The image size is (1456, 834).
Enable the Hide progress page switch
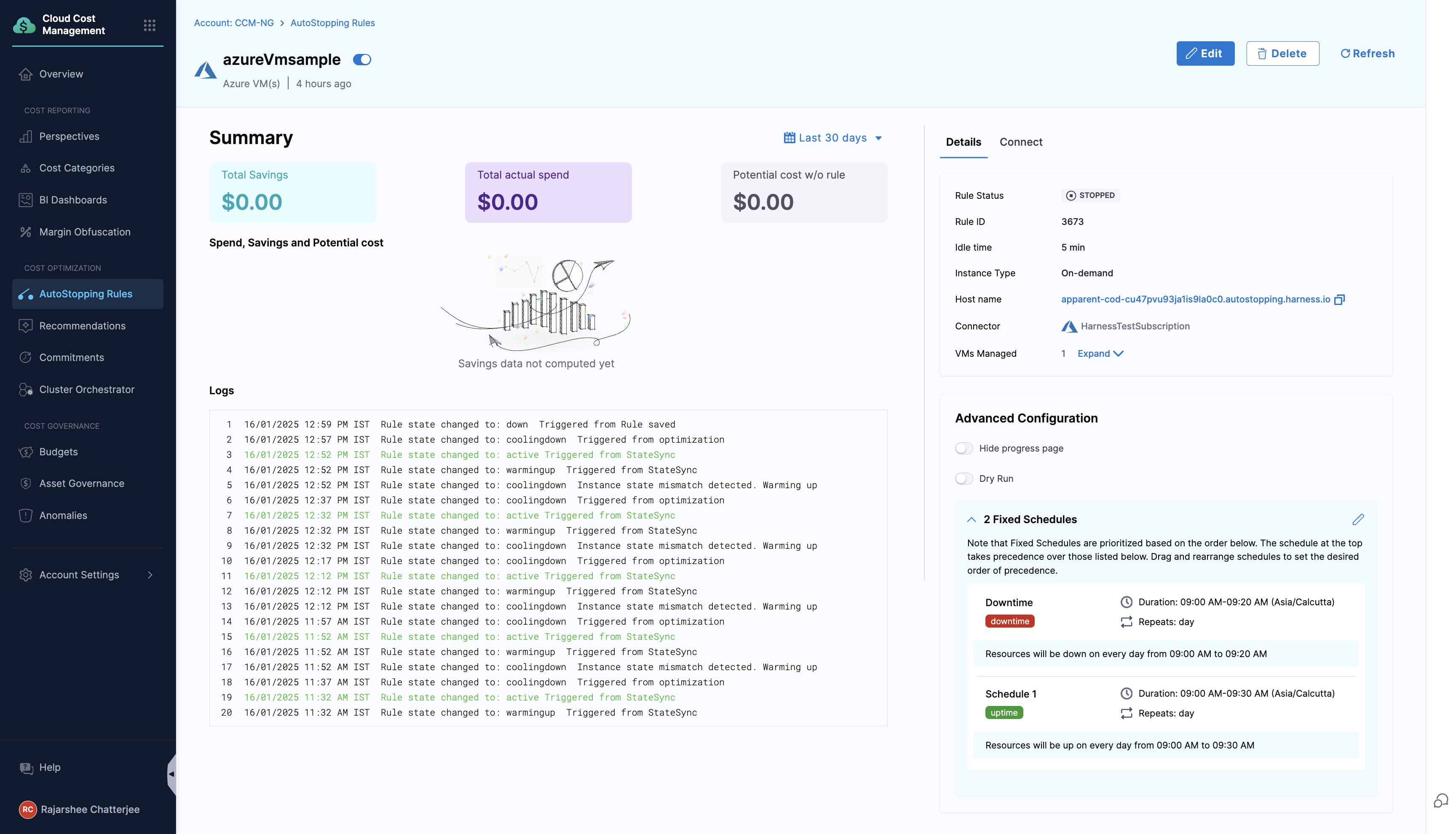(964, 449)
